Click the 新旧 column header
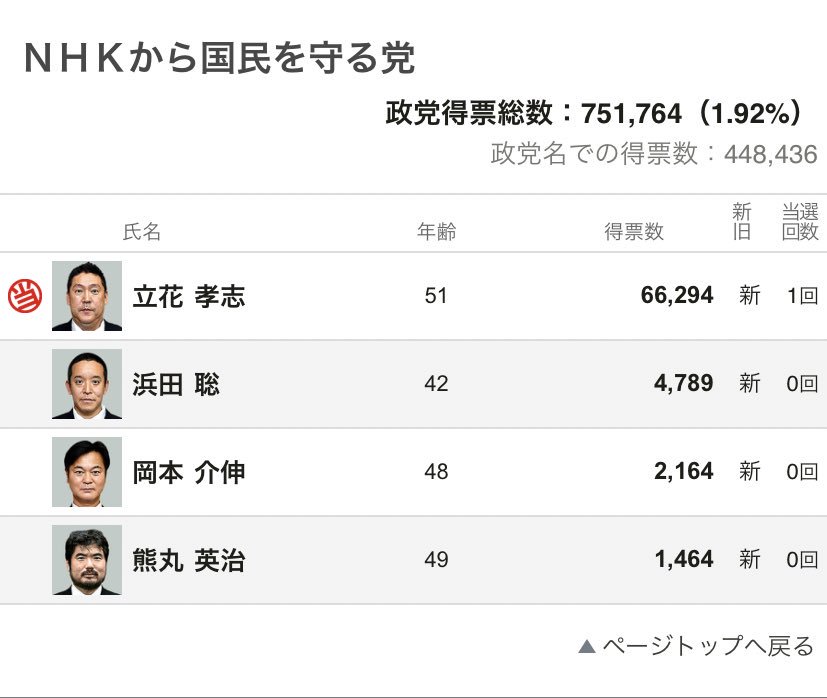 pos(742,222)
